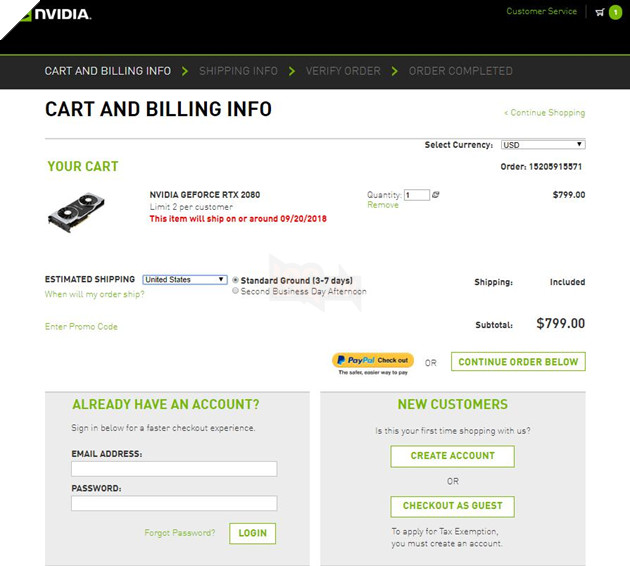Click the Email Address input field
This screenshot has width=630, height=566.
[x=174, y=469]
